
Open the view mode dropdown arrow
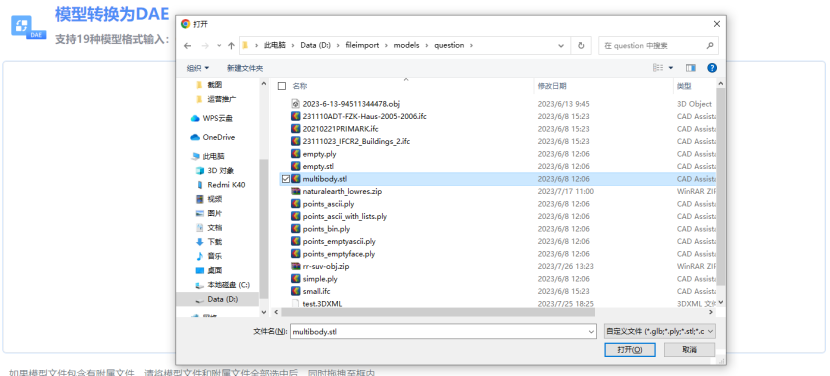pyautogui.click(x=671, y=68)
